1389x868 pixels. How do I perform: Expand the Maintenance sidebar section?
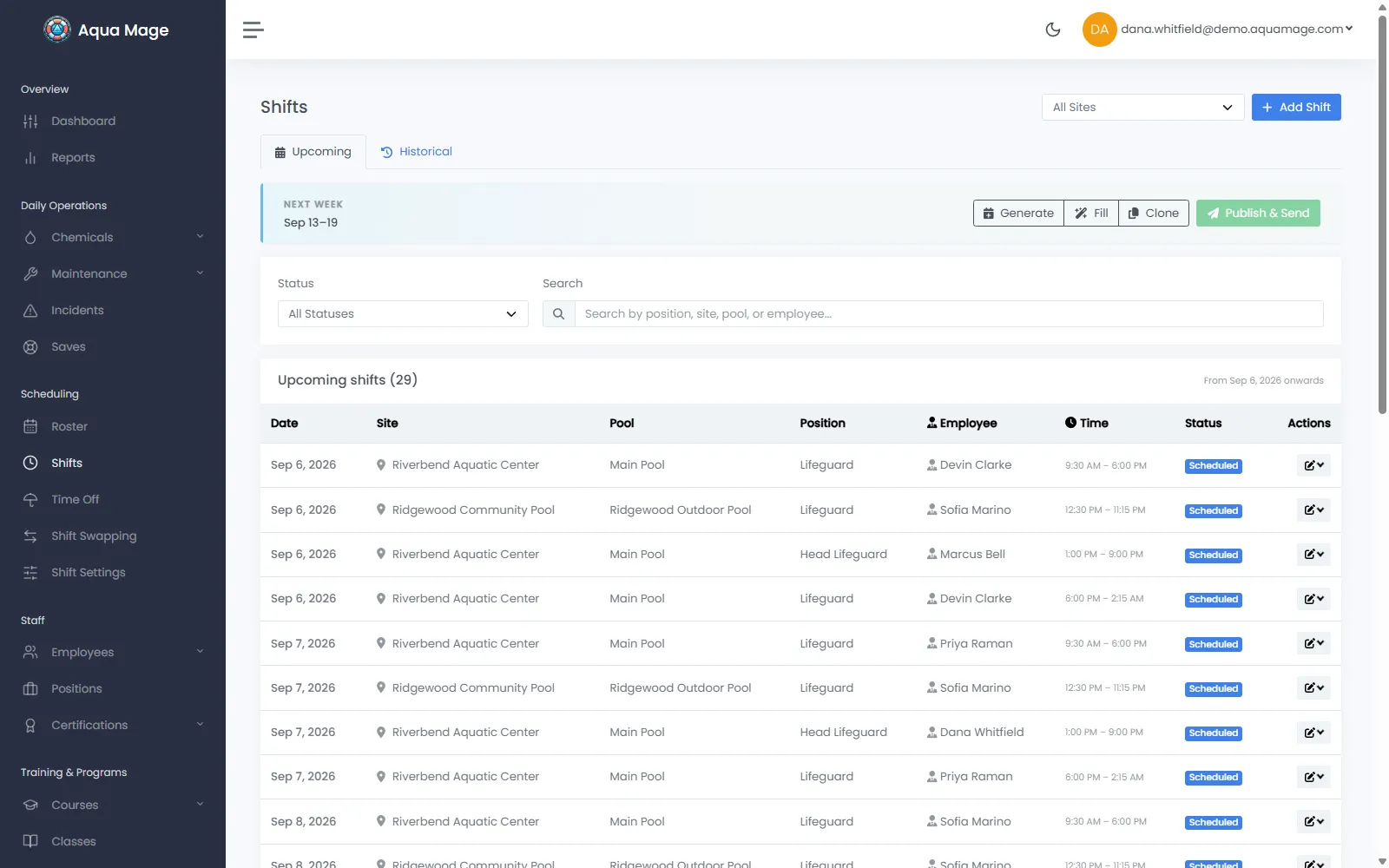pos(113,274)
